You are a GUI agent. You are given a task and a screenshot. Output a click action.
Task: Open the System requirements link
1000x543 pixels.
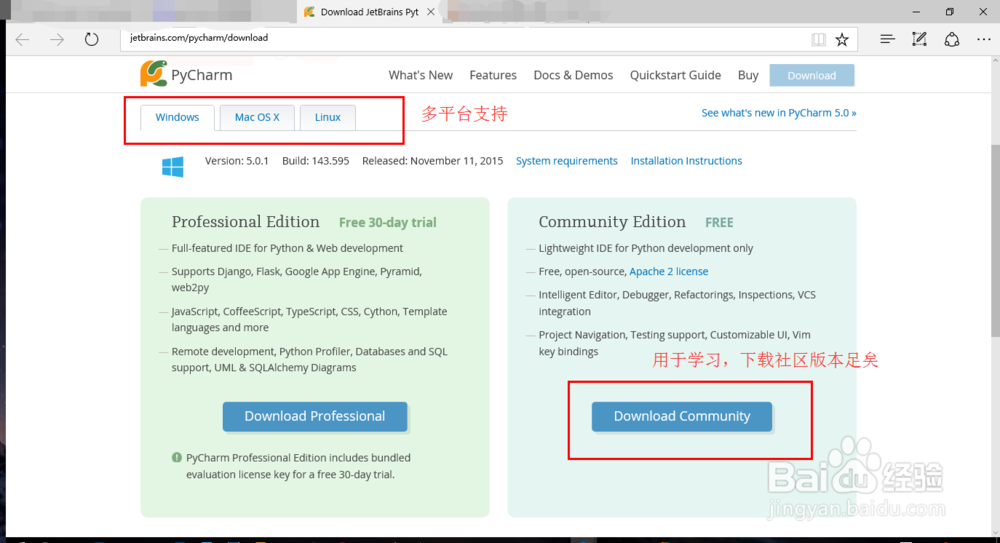566,161
